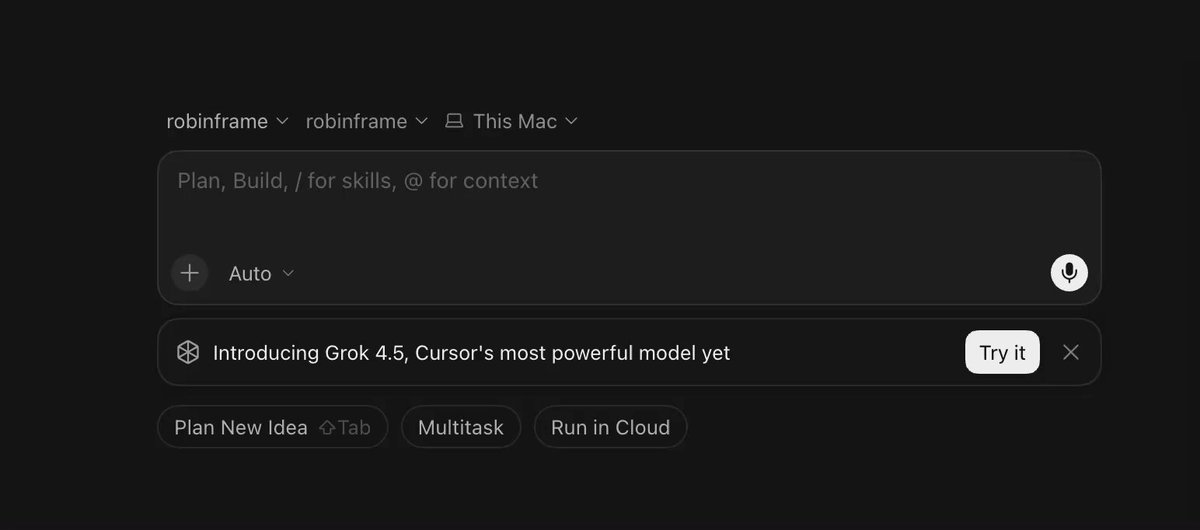Click the chevron next to This Mac
Screen dimensions: 1200x530
click(571, 121)
